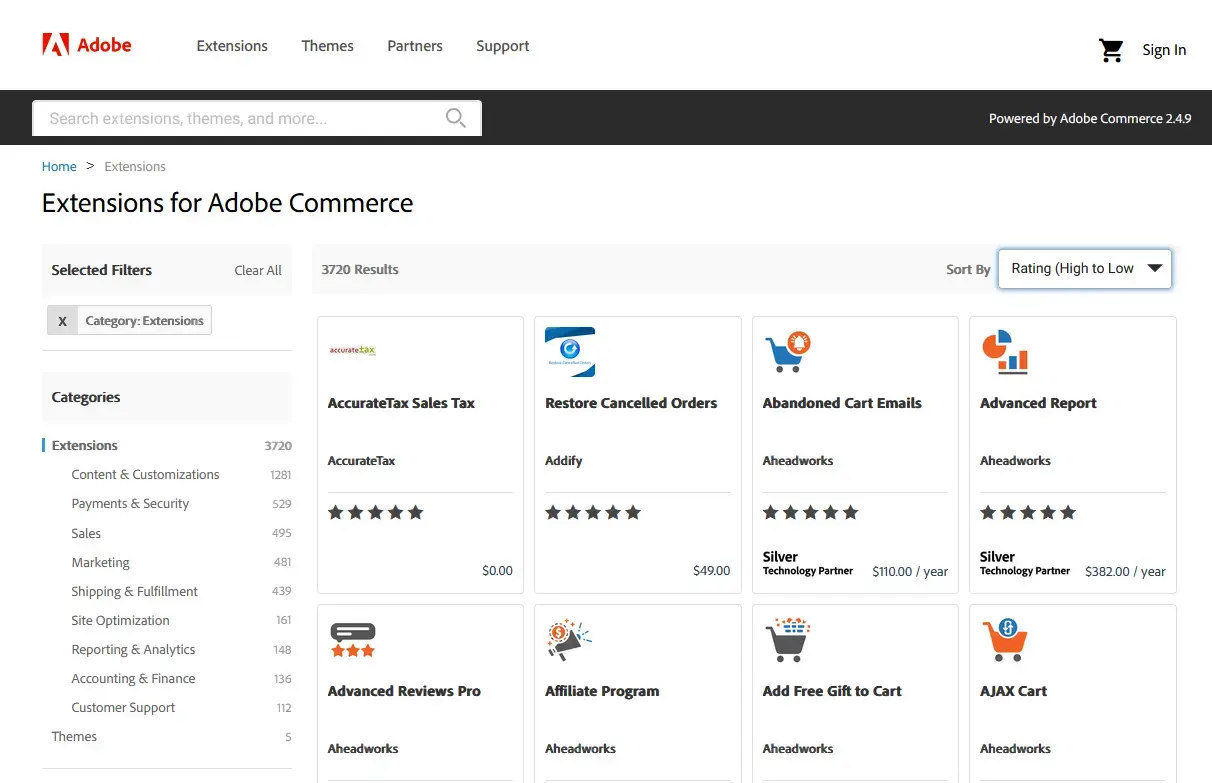Screen dimensions: 1212x783
Task: Click AccurateTax vendor name under title
Action: (x=361, y=461)
